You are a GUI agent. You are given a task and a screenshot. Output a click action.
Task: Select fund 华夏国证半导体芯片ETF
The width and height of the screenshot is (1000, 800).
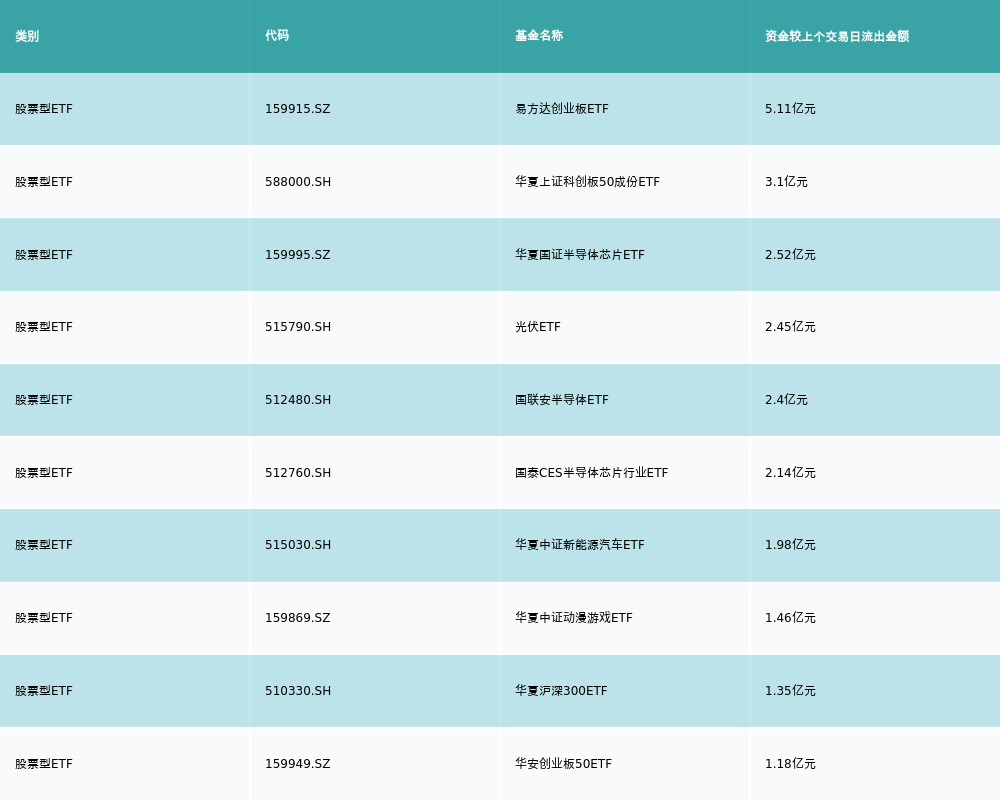580,255
